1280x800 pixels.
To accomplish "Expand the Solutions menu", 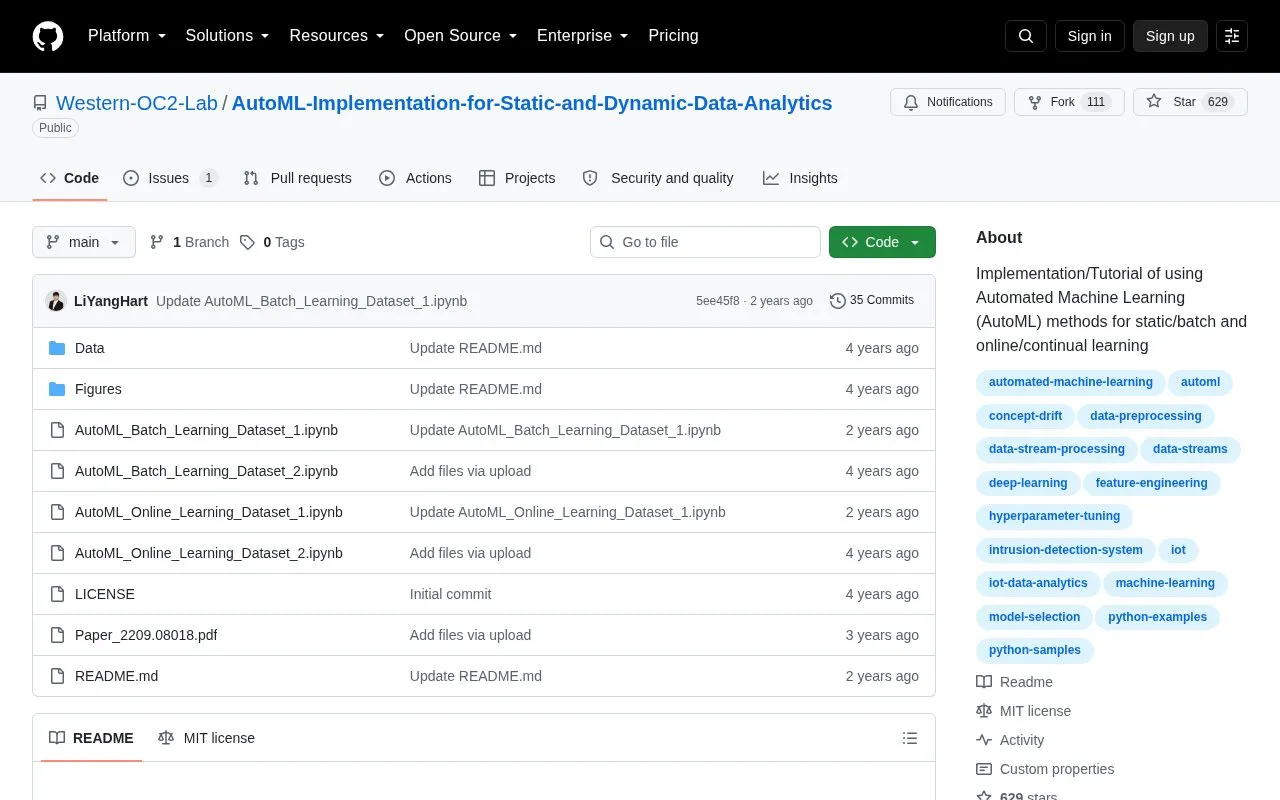I will [228, 36].
